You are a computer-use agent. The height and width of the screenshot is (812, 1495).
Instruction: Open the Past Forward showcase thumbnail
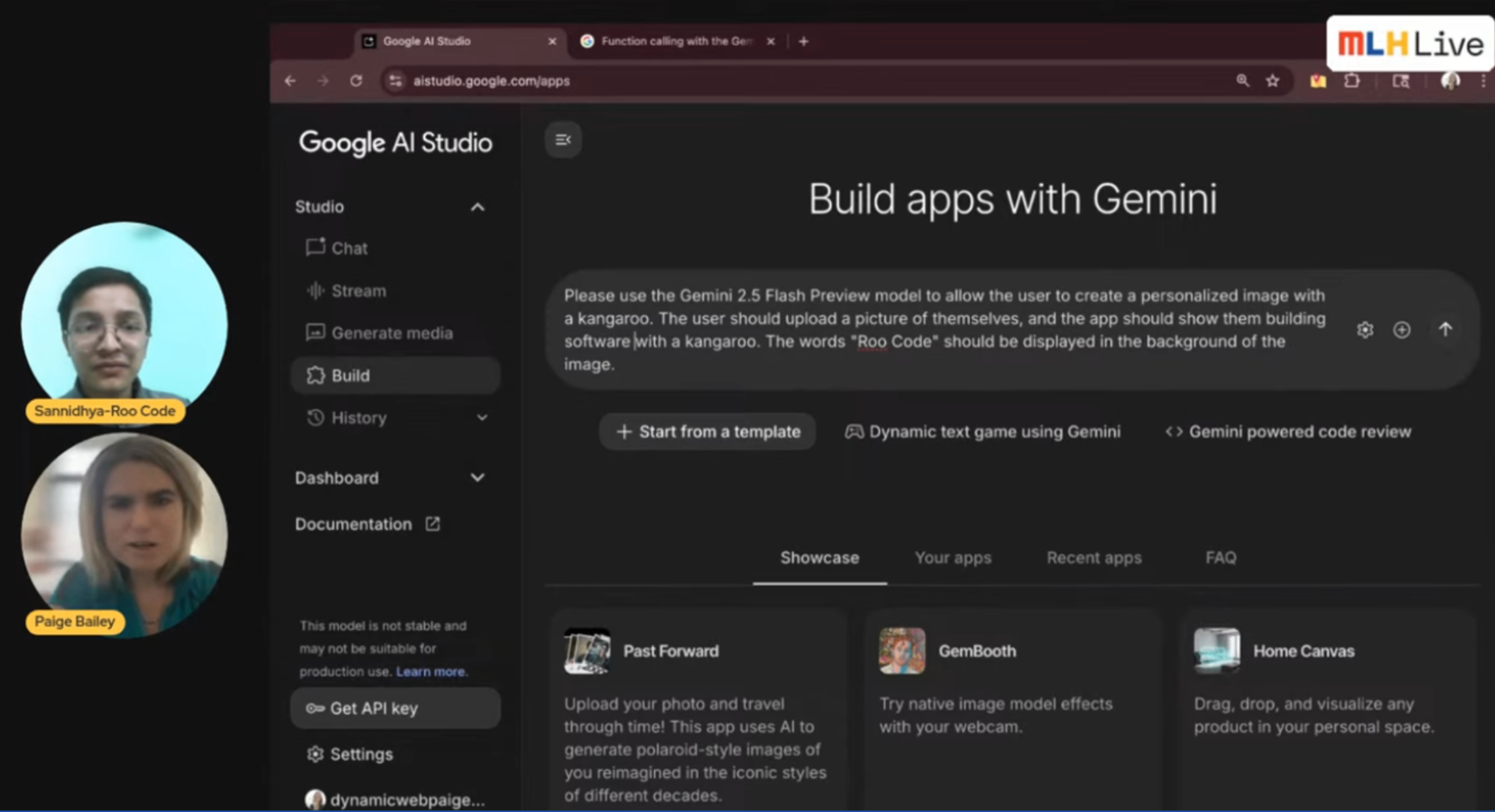coord(587,652)
